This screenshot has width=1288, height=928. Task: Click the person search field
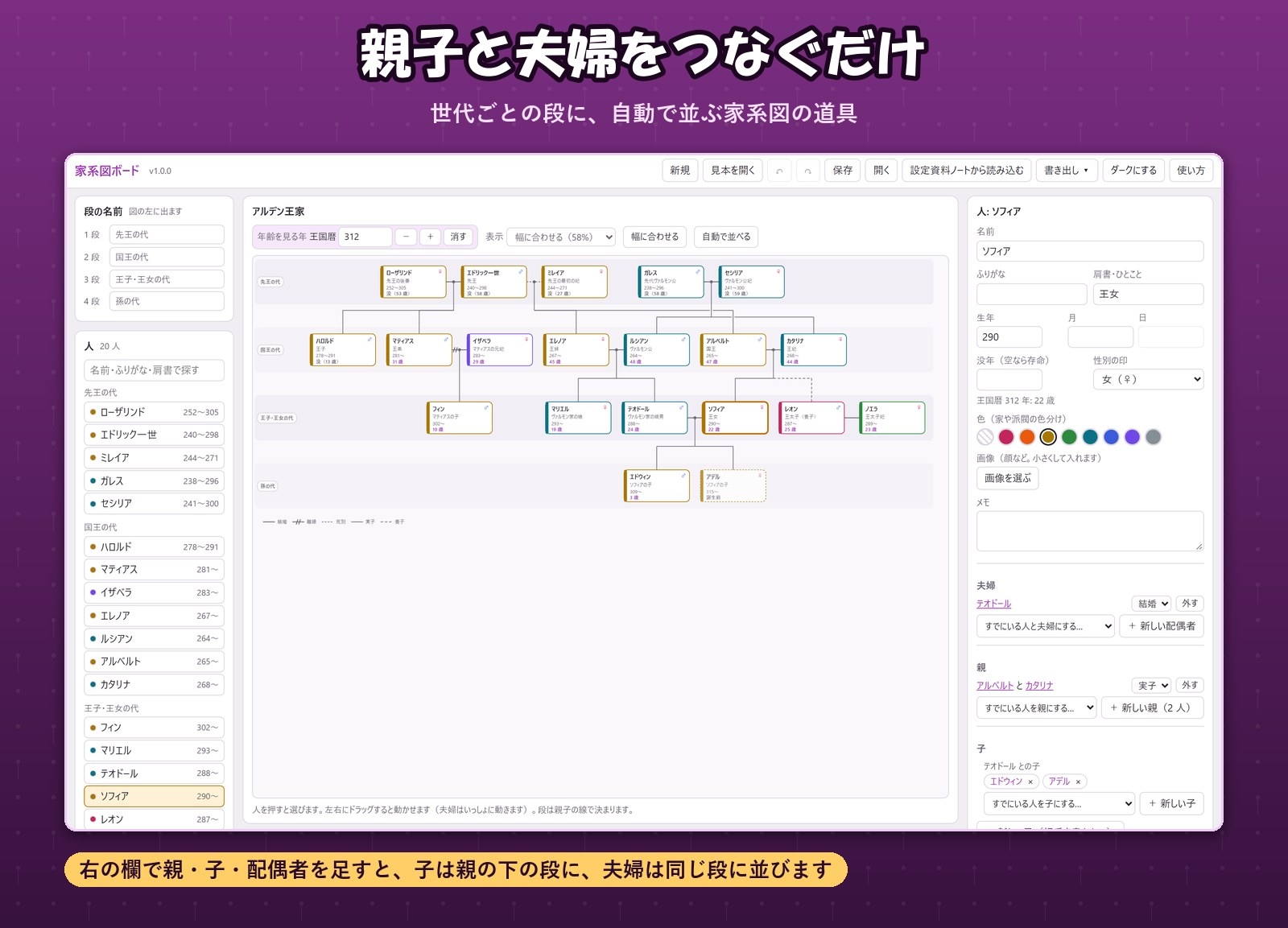pyautogui.click(x=154, y=370)
